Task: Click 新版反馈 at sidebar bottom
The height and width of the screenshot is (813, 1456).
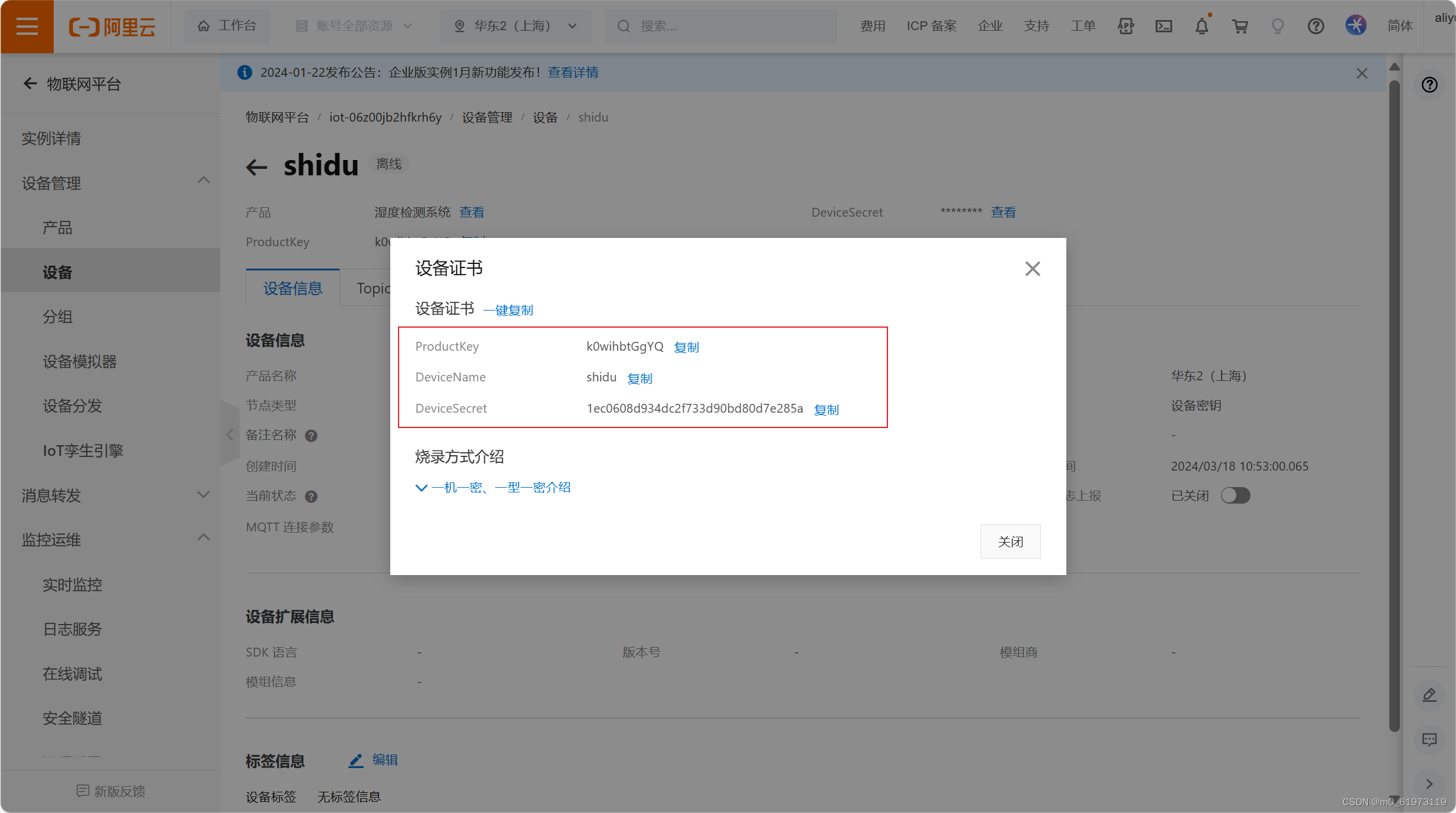Action: tap(111, 791)
